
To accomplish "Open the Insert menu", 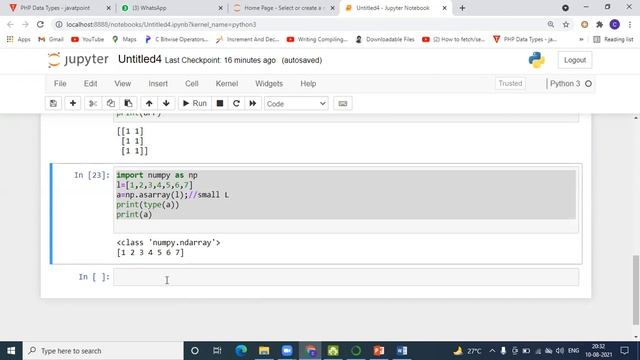I will coord(158,84).
